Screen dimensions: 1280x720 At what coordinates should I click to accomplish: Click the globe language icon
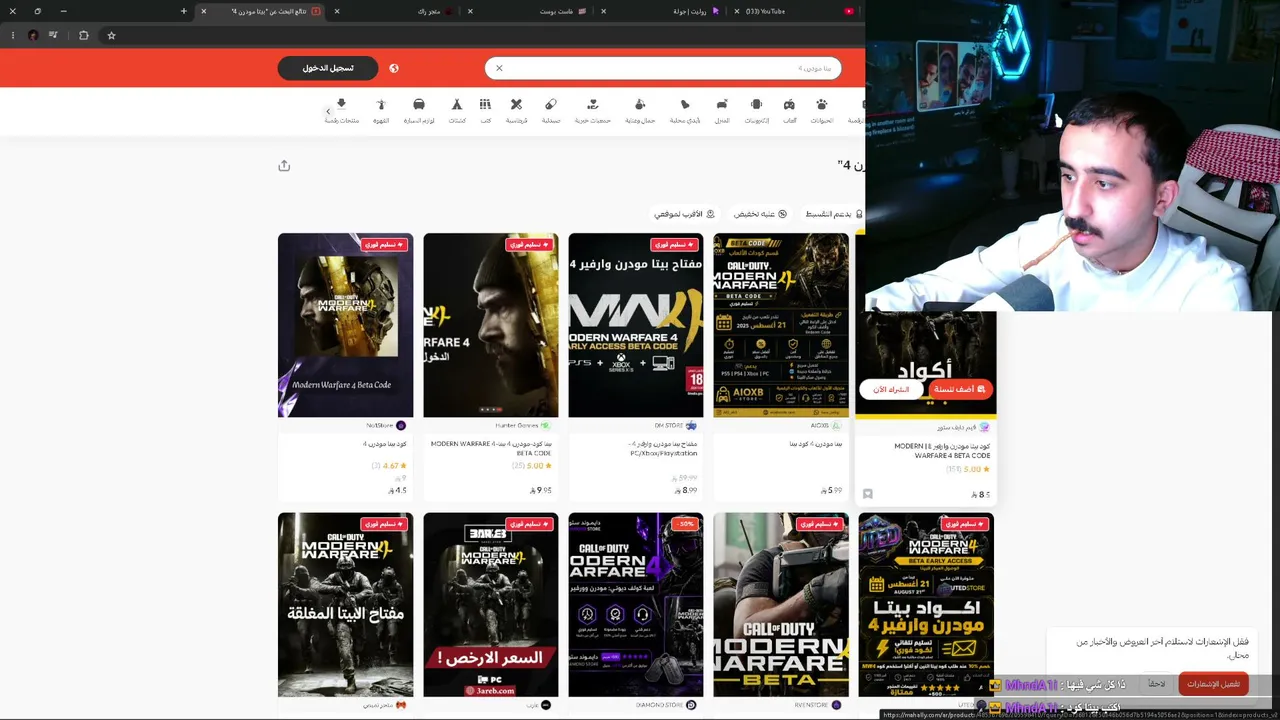pyautogui.click(x=394, y=68)
